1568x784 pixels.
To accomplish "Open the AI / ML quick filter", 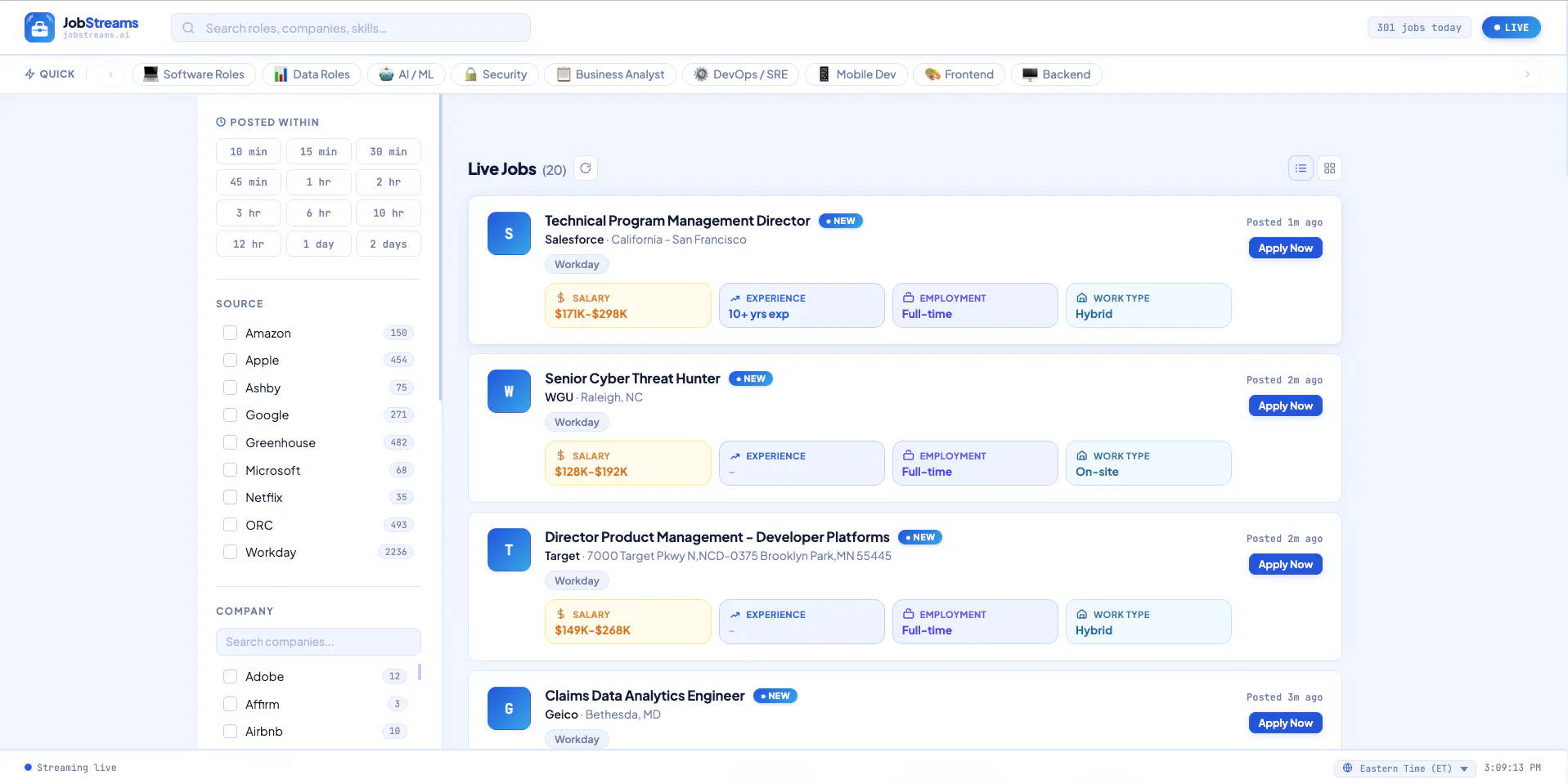I will point(407,74).
